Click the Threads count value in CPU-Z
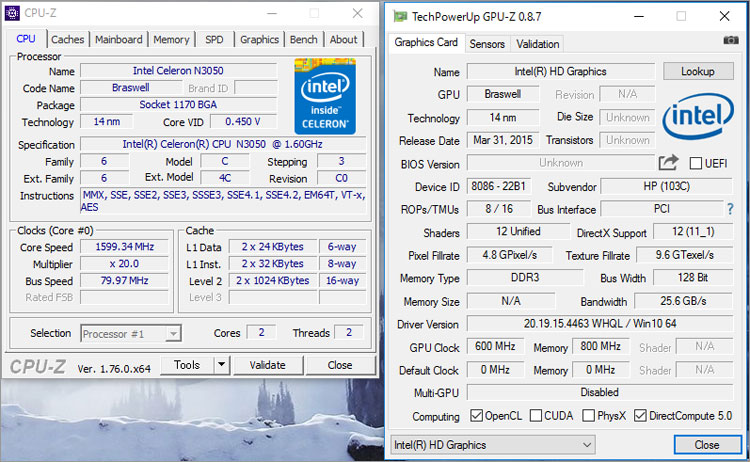750x462 pixels. 349,332
